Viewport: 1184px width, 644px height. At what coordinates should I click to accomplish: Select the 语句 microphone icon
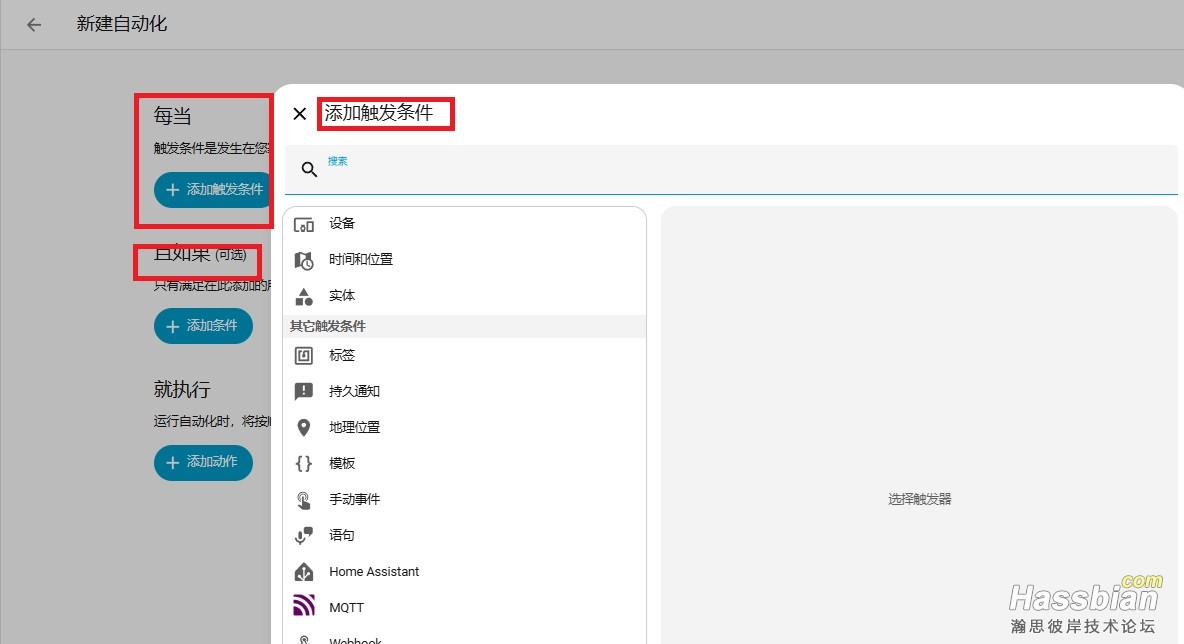(x=304, y=536)
